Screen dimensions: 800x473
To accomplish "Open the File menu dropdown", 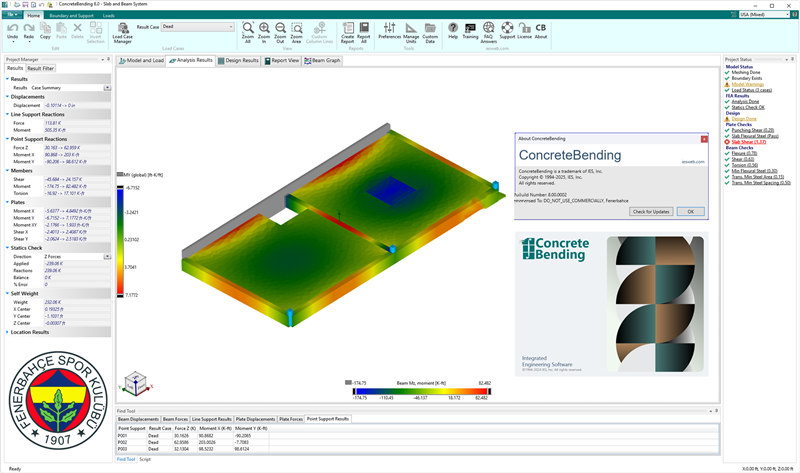I will click(12, 15).
